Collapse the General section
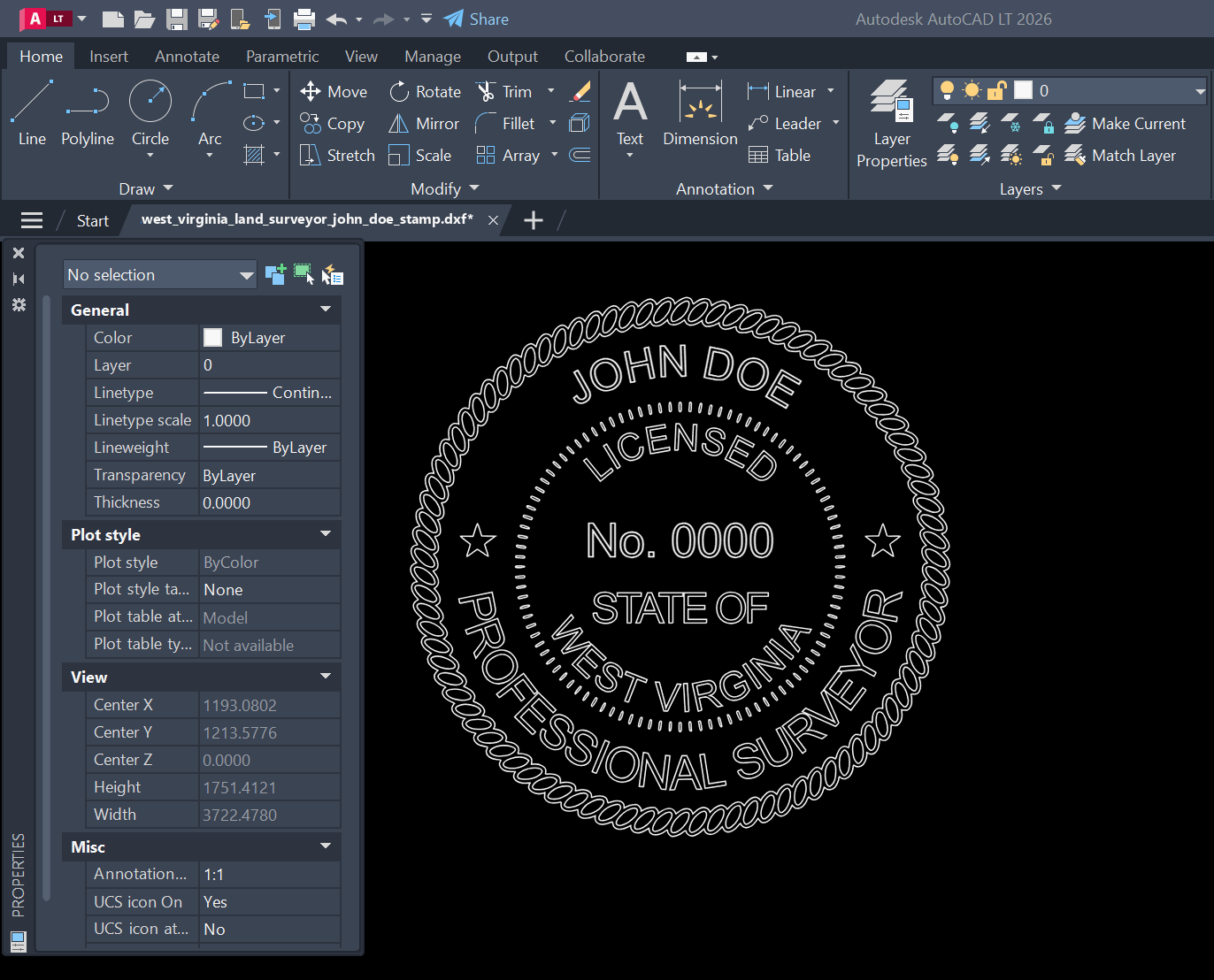Viewport: 1214px width, 980px height. pyautogui.click(x=326, y=309)
